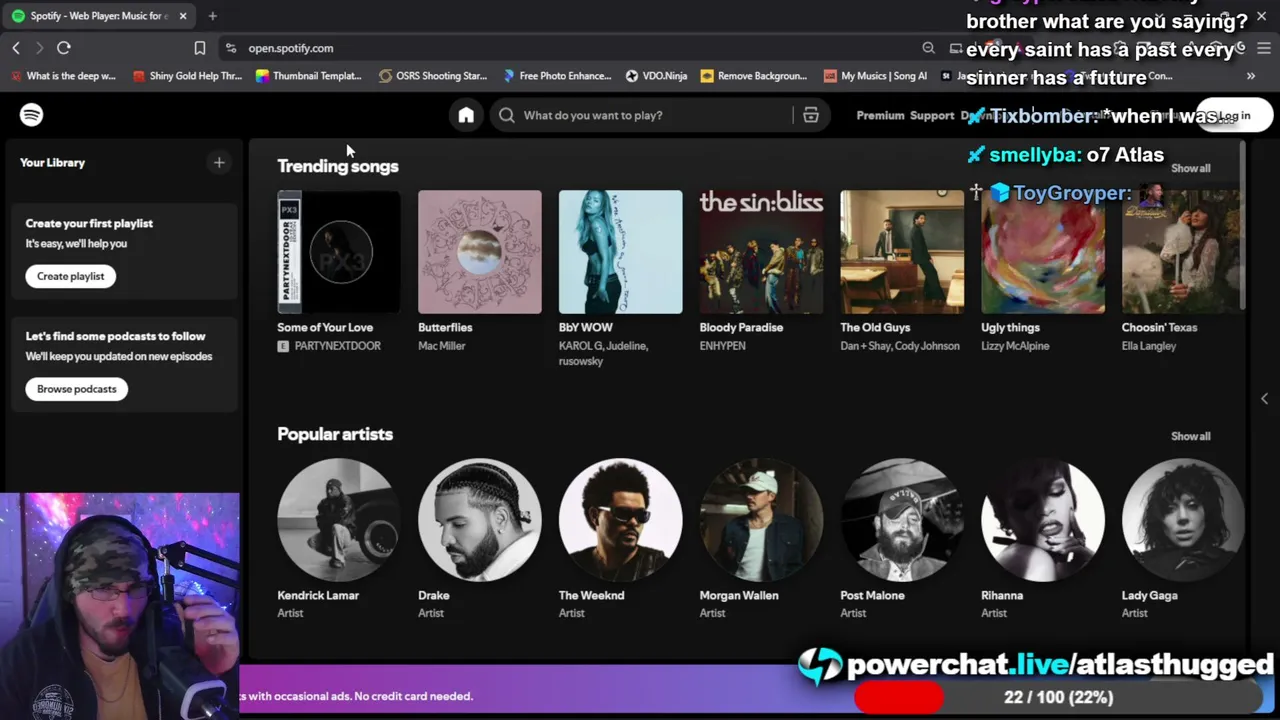1280x720 pixels.
Task: Click the 'Popular artists' section heading
Action: [x=335, y=434]
